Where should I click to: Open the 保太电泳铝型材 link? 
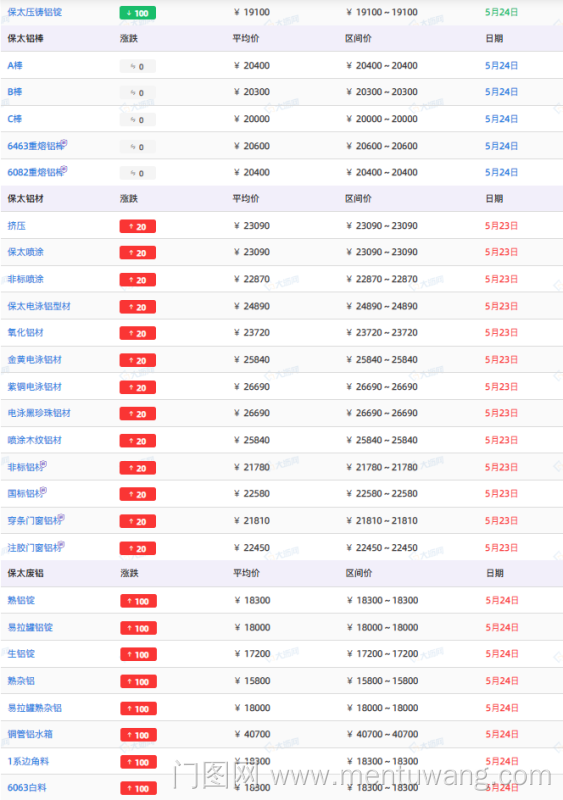click(39, 306)
